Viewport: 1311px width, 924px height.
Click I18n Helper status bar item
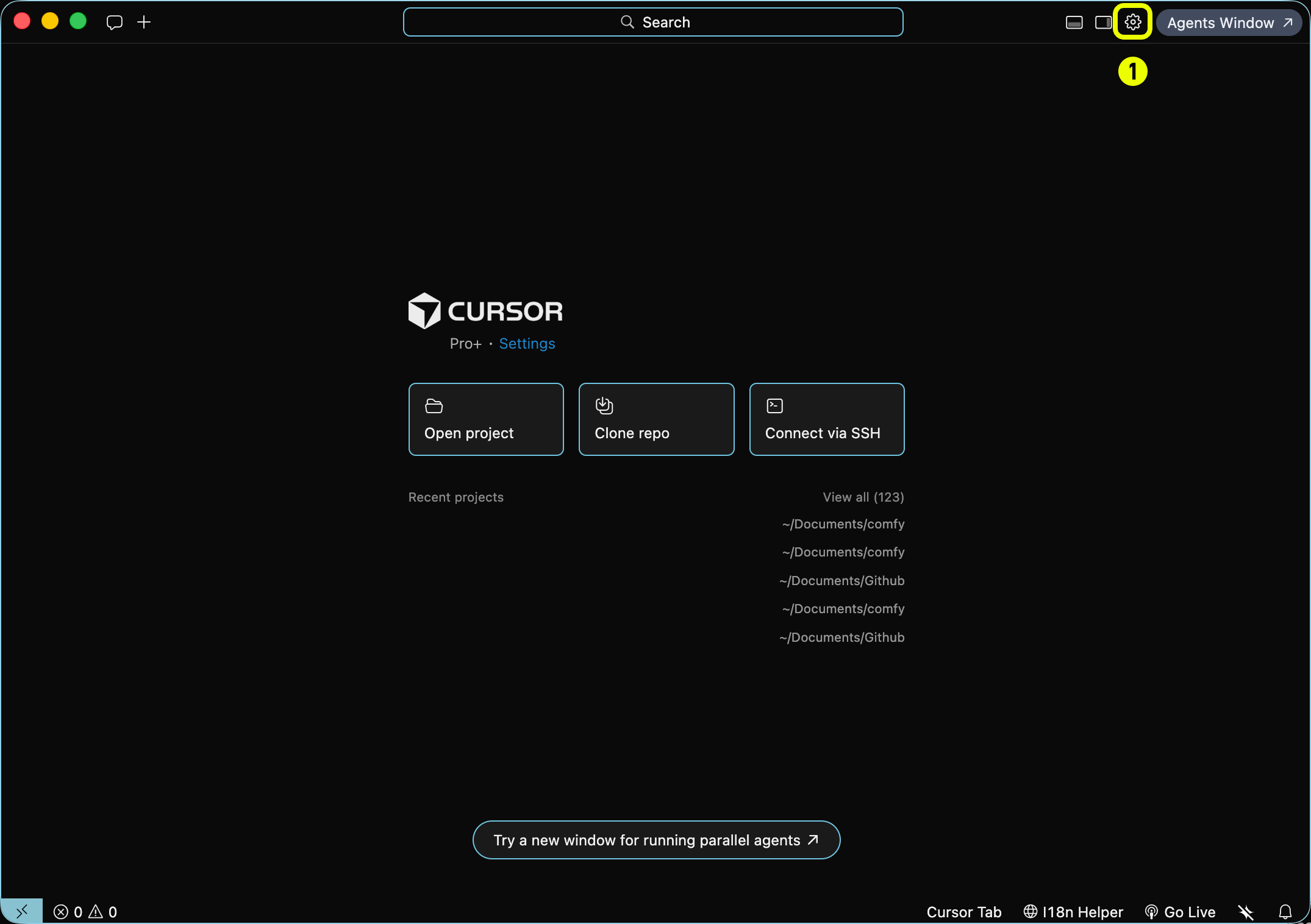click(1073, 912)
